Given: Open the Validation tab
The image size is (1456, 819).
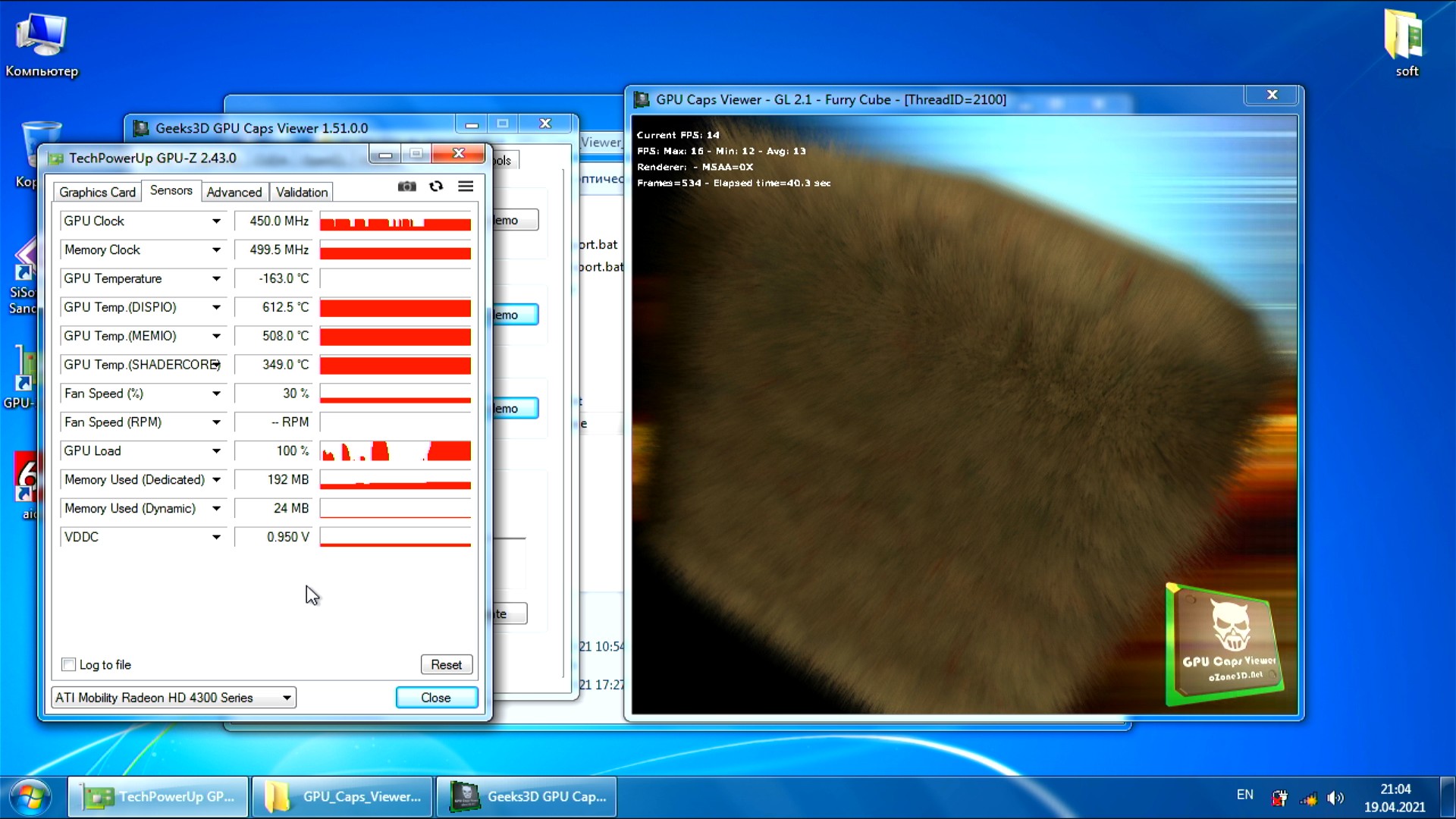Looking at the screenshot, I should pos(302,193).
